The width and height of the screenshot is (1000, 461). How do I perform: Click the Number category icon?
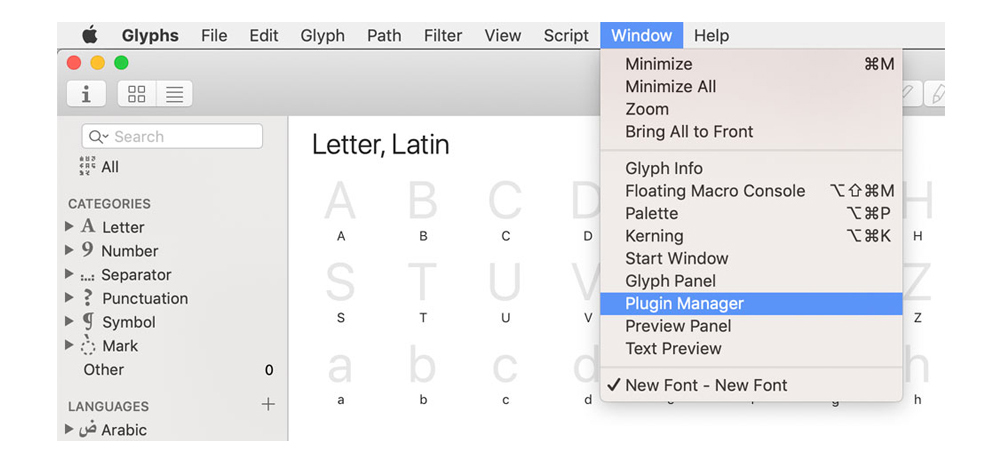(x=87, y=250)
